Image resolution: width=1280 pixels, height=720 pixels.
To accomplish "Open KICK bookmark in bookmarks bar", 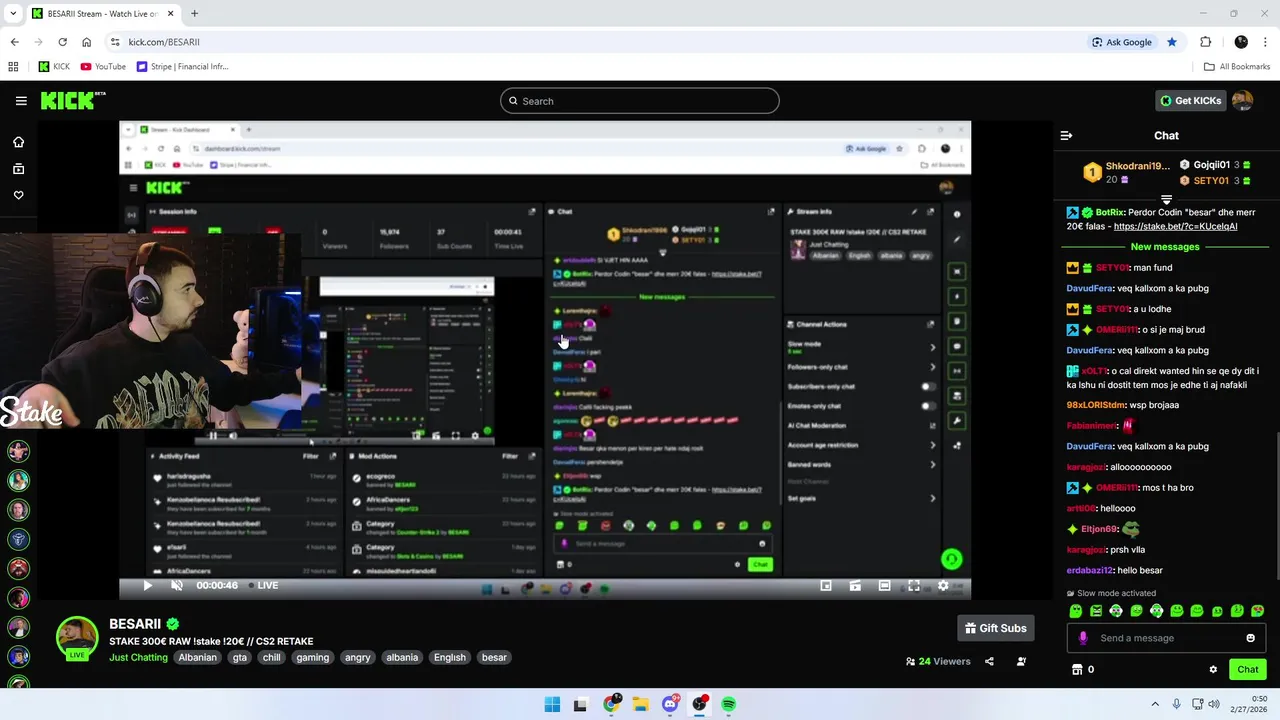I will (54, 67).
